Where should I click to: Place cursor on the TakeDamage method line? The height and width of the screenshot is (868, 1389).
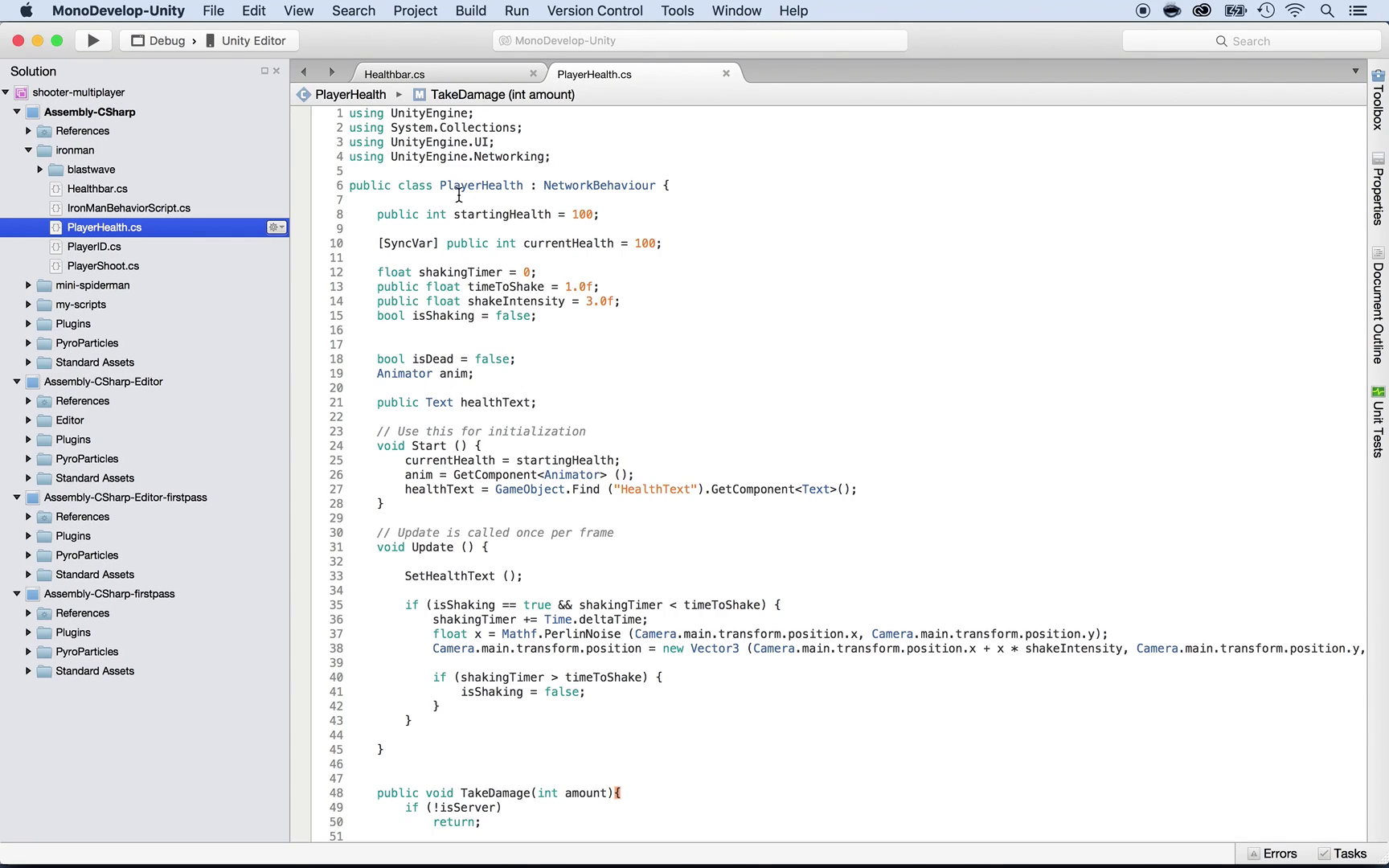[498, 793]
